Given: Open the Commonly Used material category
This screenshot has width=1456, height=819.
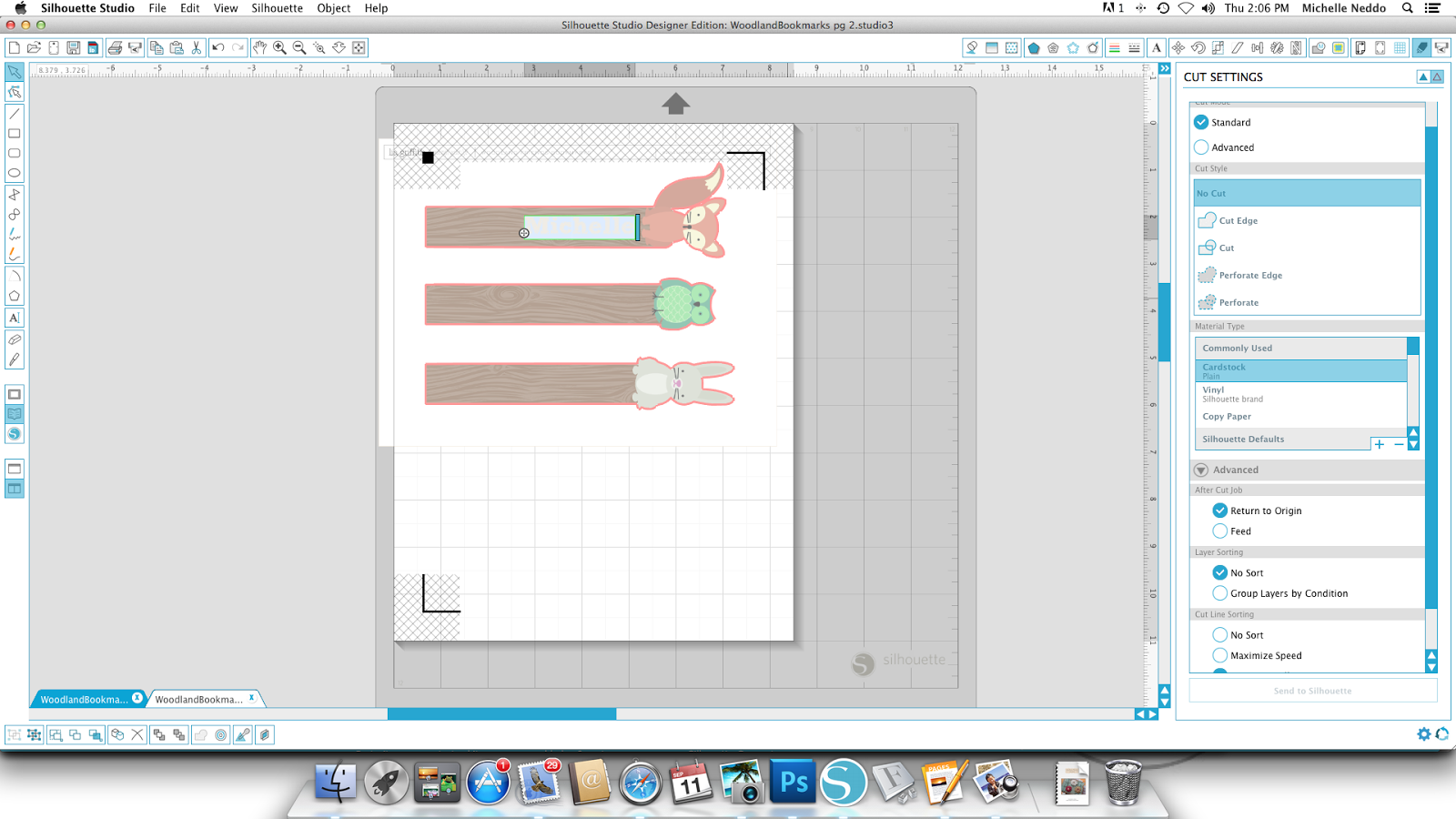Looking at the screenshot, I should point(1238,348).
